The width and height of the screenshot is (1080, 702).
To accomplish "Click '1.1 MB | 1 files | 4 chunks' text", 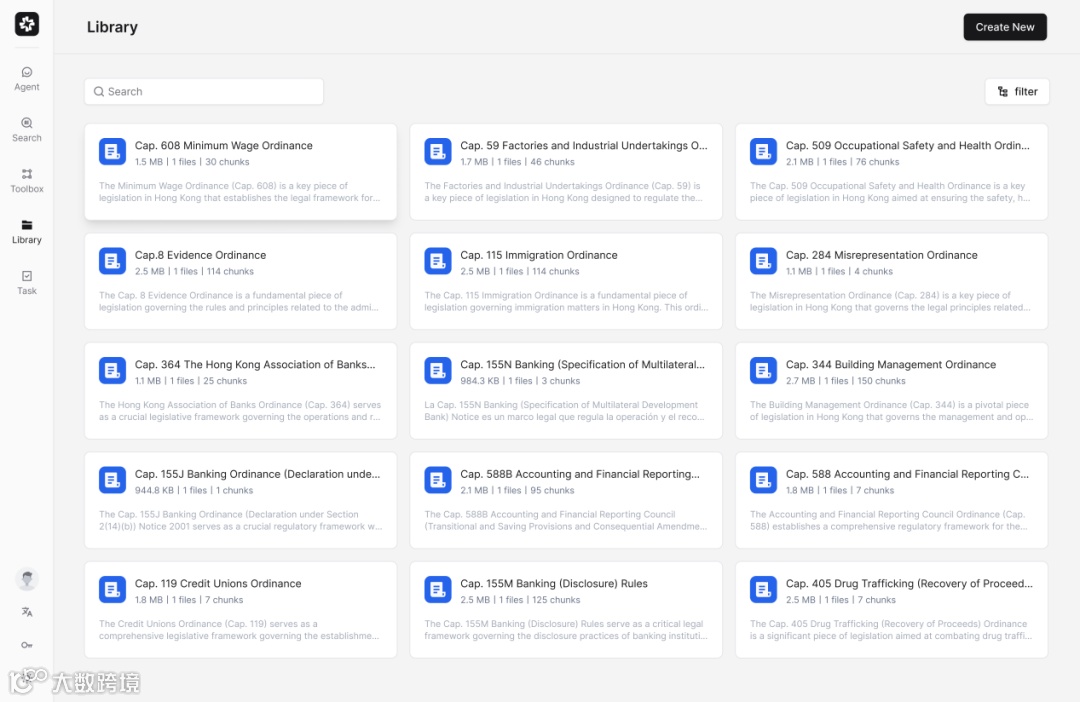I will point(839,271).
